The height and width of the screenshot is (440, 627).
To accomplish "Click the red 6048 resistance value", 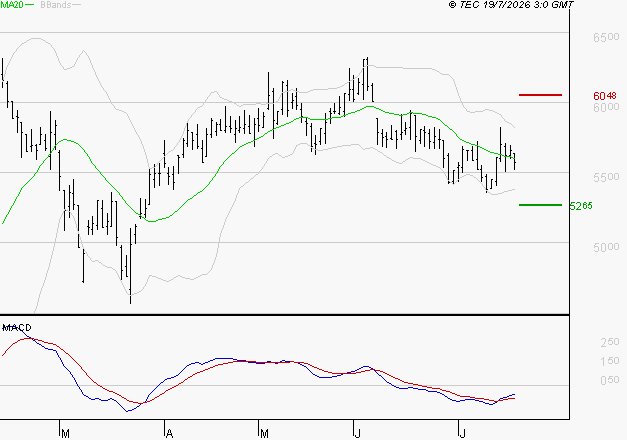I will click(x=605, y=96).
